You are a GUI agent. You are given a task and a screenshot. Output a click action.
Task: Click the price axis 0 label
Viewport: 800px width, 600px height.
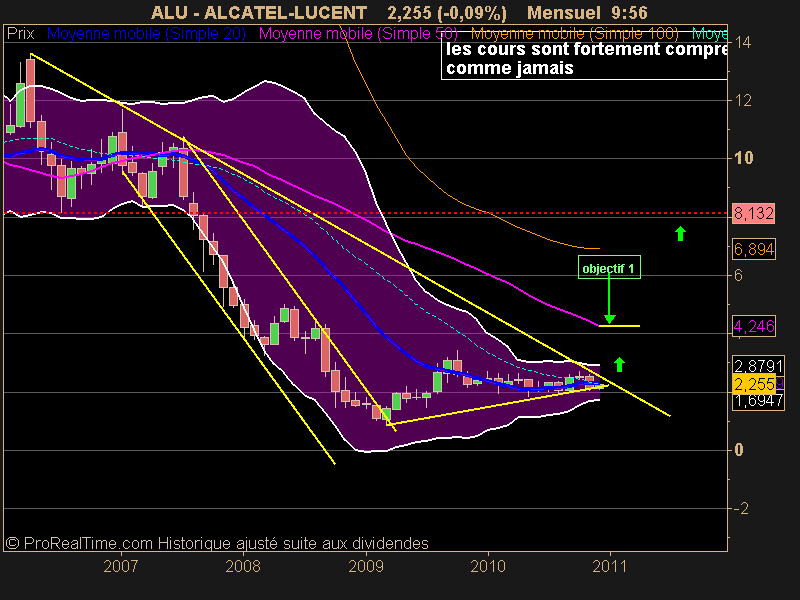tap(739, 450)
